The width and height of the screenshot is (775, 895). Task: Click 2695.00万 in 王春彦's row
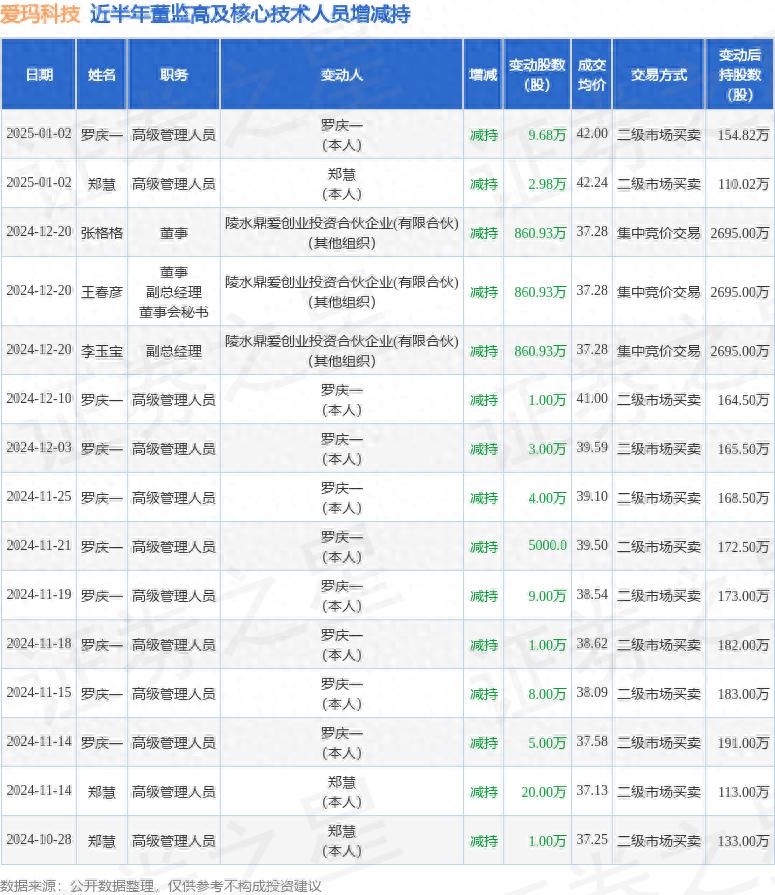click(740, 292)
